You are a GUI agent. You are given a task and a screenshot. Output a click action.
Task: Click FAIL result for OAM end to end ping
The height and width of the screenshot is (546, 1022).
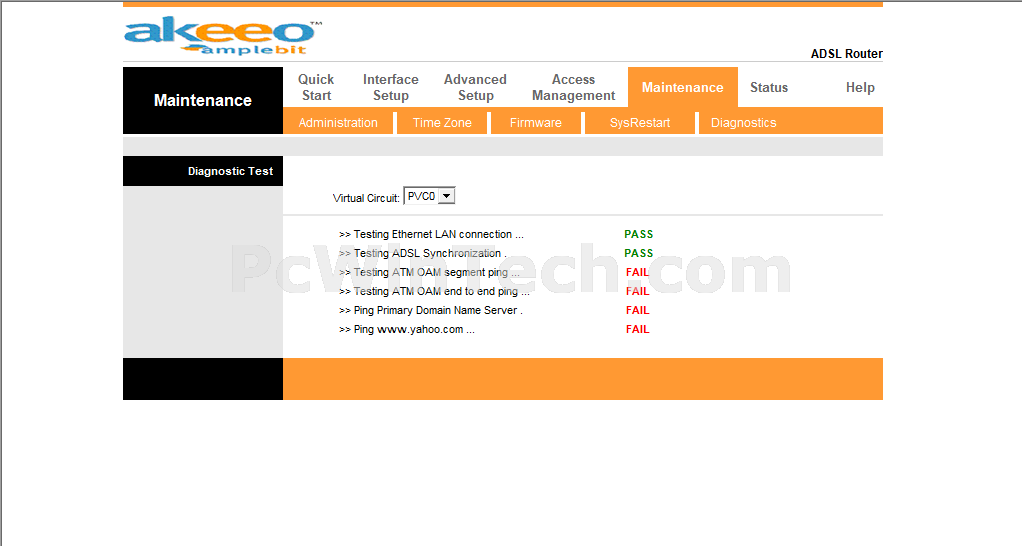pos(637,291)
